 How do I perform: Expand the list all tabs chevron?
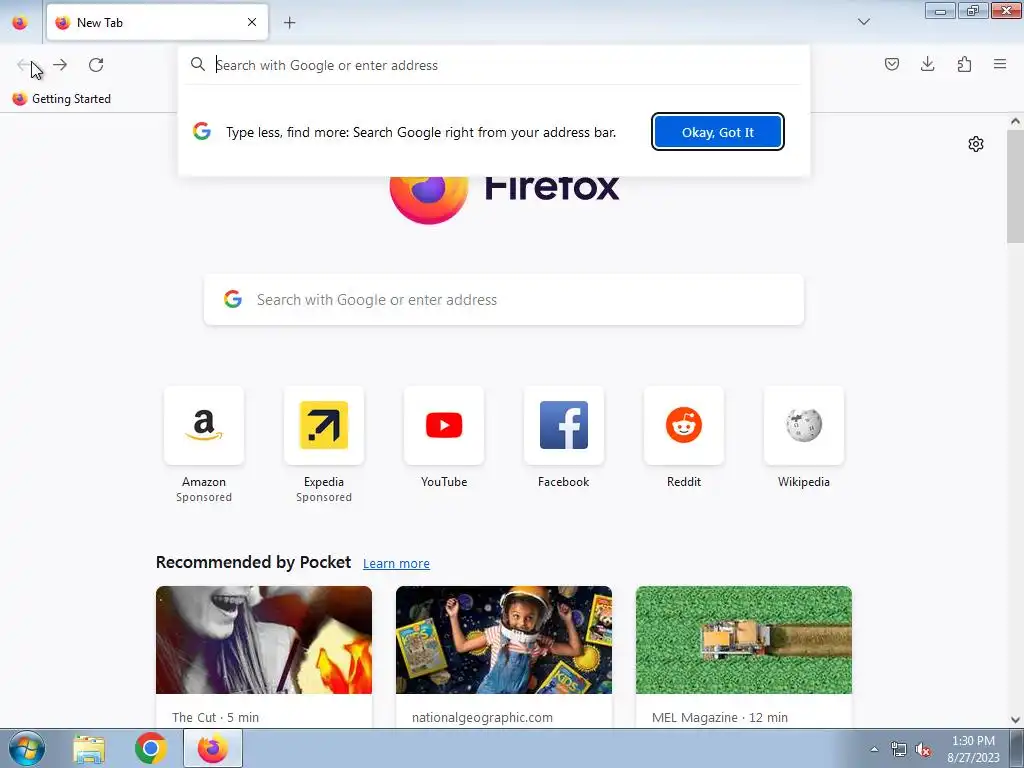point(863,22)
